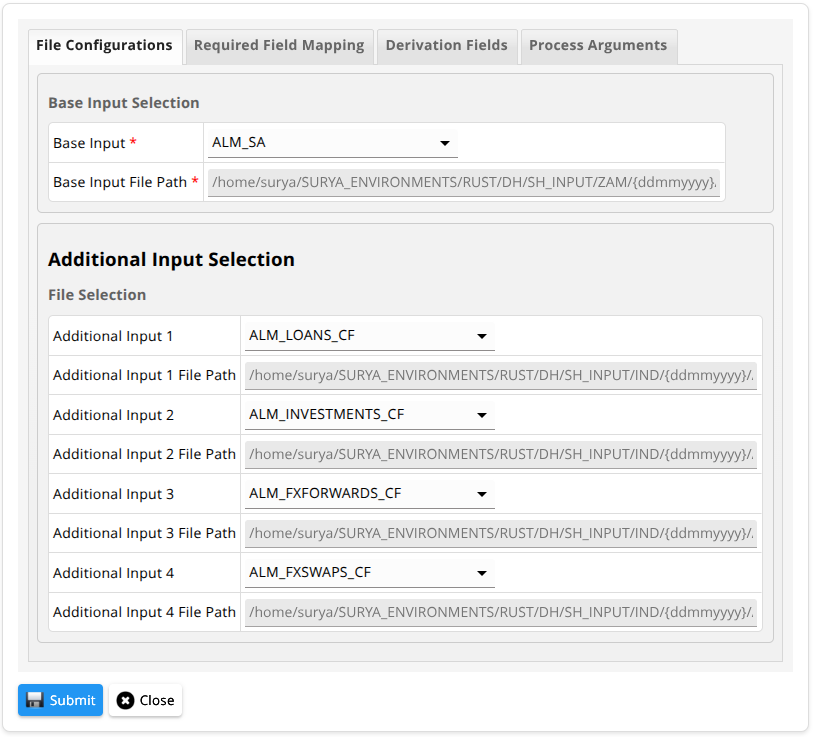This screenshot has width=813, height=737.
Task: Click Additional Input 3 File Path field
Action: click(500, 533)
